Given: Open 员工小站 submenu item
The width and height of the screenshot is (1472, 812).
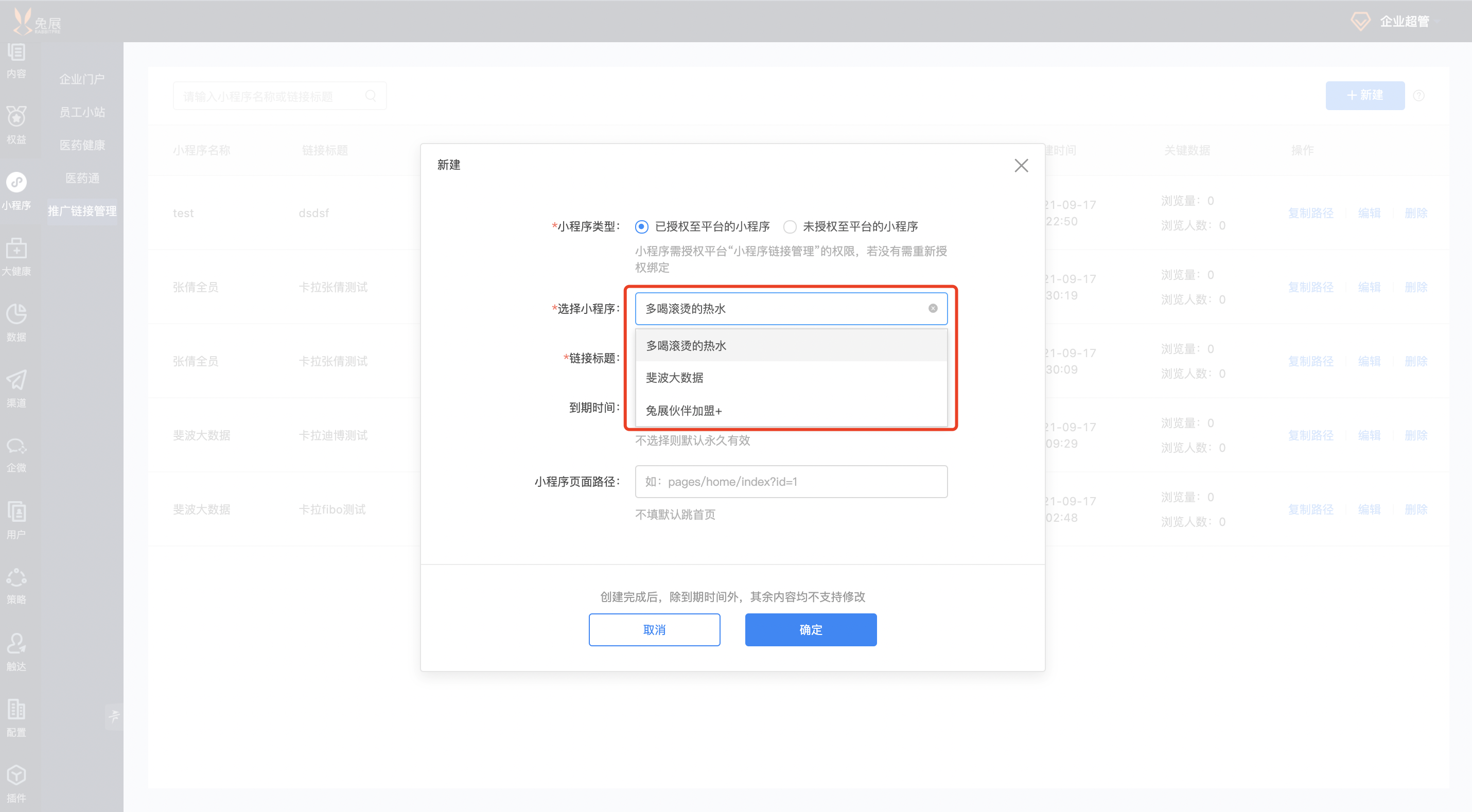Looking at the screenshot, I should 82,112.
